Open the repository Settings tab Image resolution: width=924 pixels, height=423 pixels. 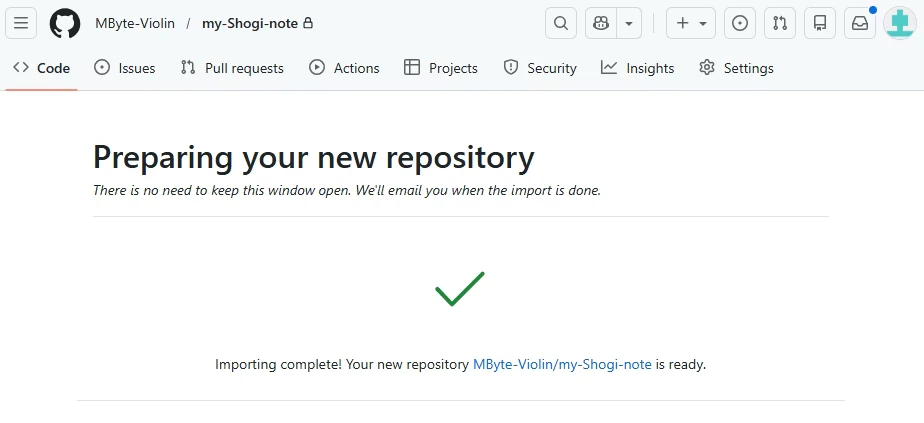coord(736,68)
